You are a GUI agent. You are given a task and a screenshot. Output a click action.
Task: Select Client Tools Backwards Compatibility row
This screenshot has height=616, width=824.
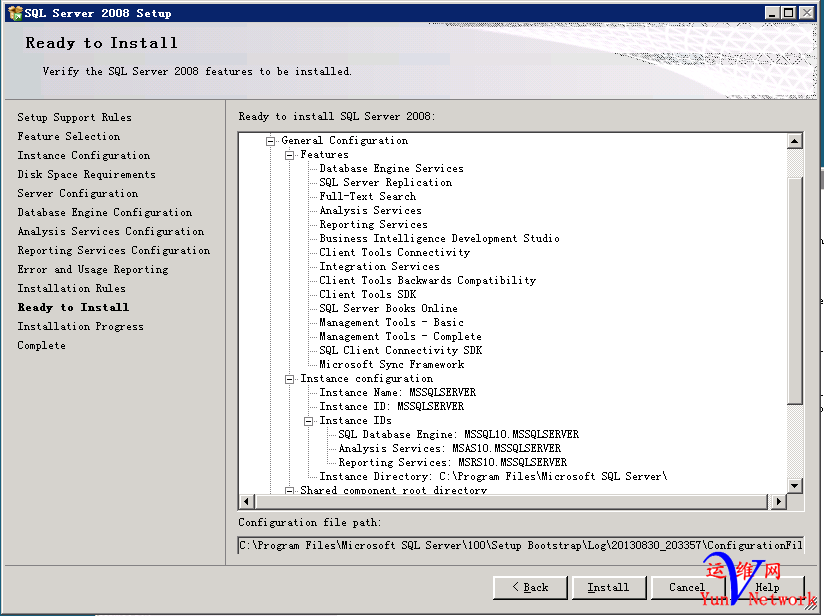tap(428, 281)
